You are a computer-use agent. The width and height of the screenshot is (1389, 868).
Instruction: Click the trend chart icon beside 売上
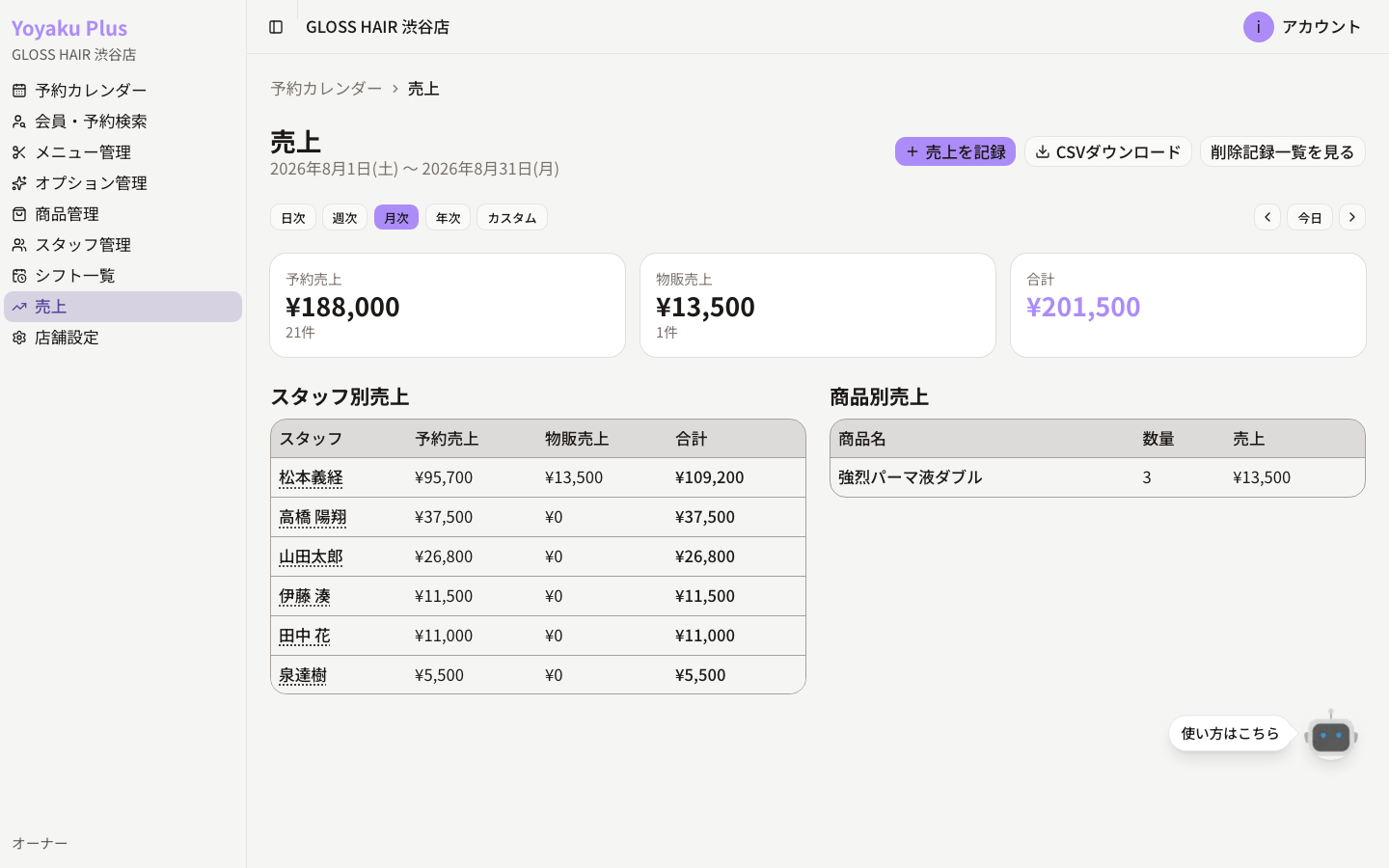(19, 307)
